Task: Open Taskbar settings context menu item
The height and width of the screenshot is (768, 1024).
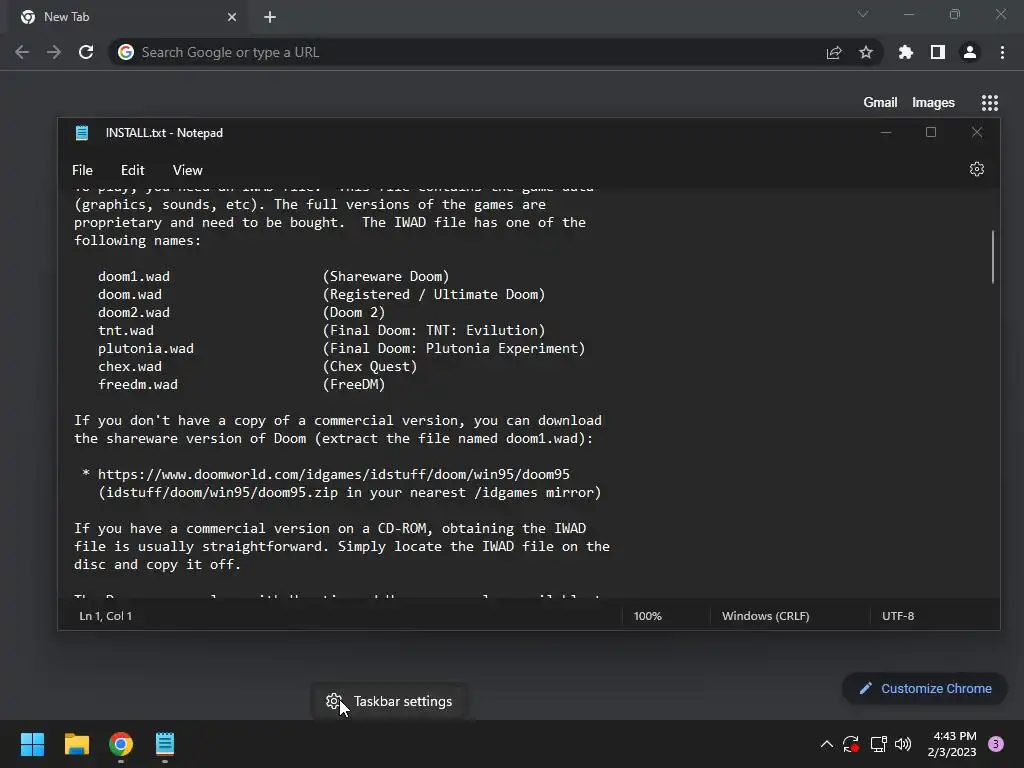Action: pos(389,701)
